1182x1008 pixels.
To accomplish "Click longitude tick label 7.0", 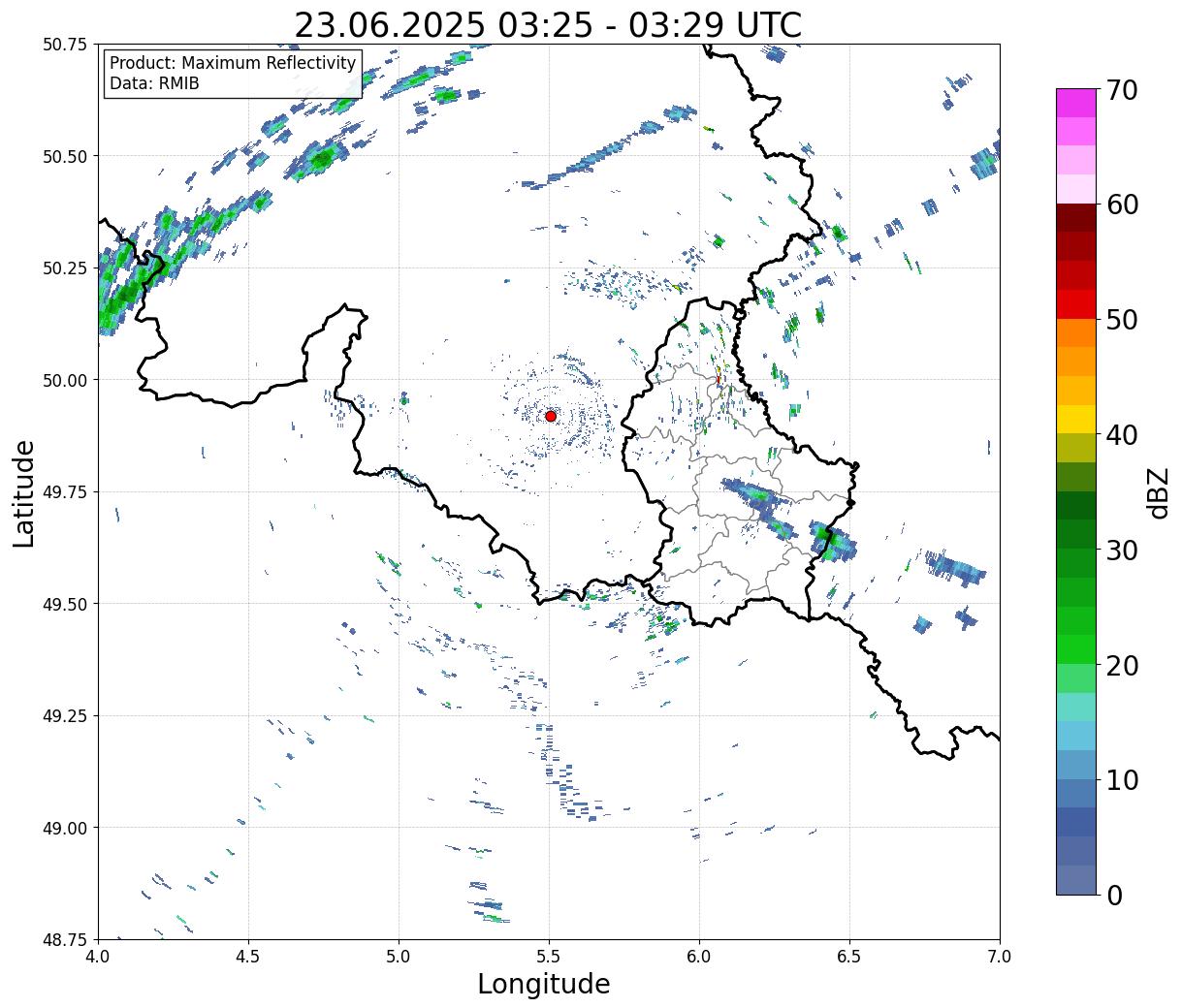I will click(1000, 956).
